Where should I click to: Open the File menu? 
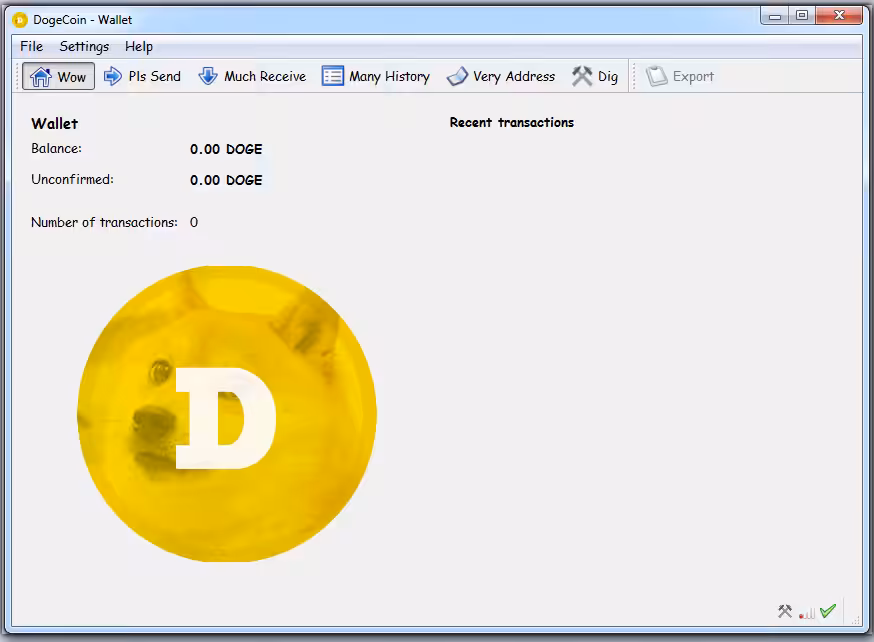coord(32,46)
